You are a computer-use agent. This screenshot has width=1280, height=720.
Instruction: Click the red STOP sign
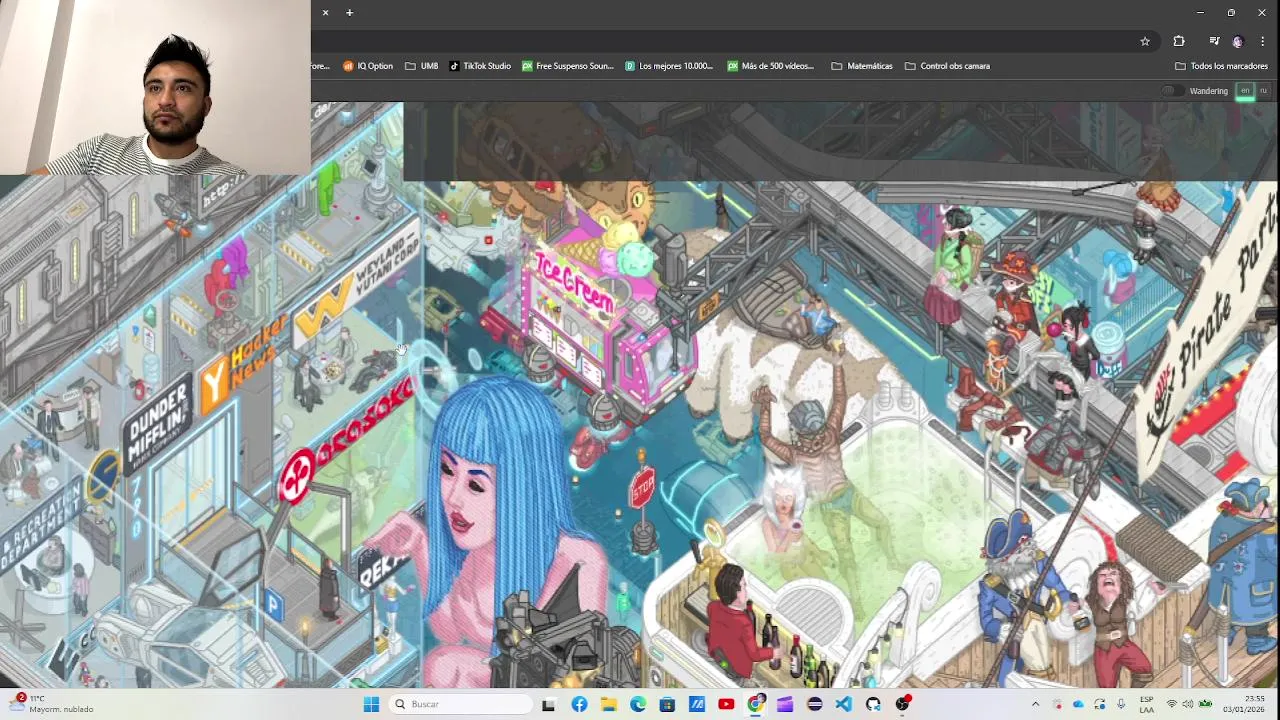642,488
